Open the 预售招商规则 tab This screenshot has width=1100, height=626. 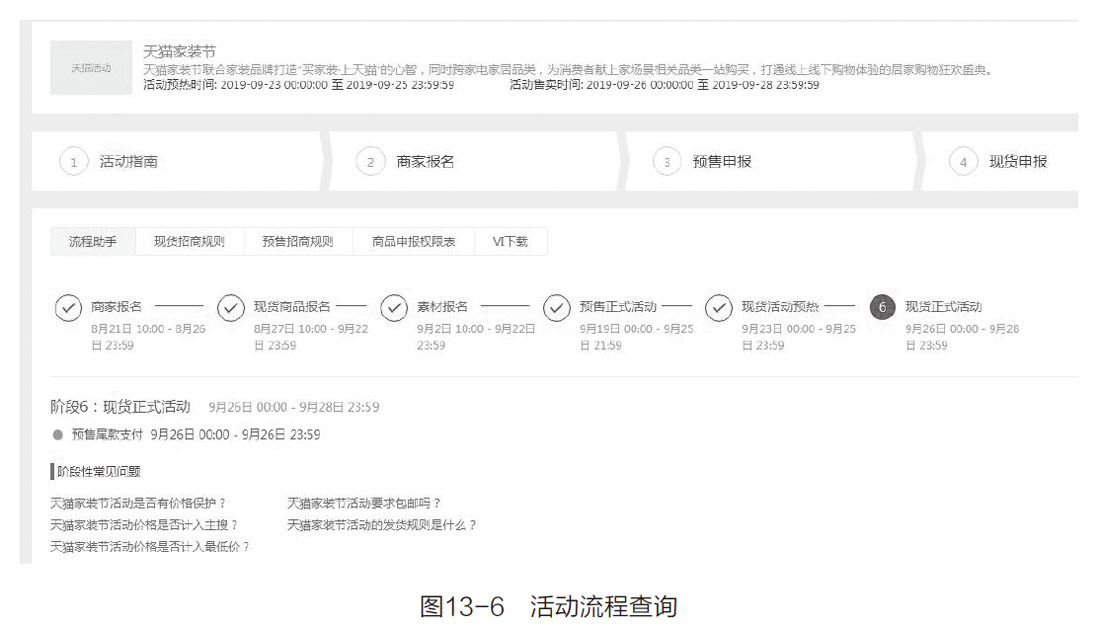click(297, 242)
